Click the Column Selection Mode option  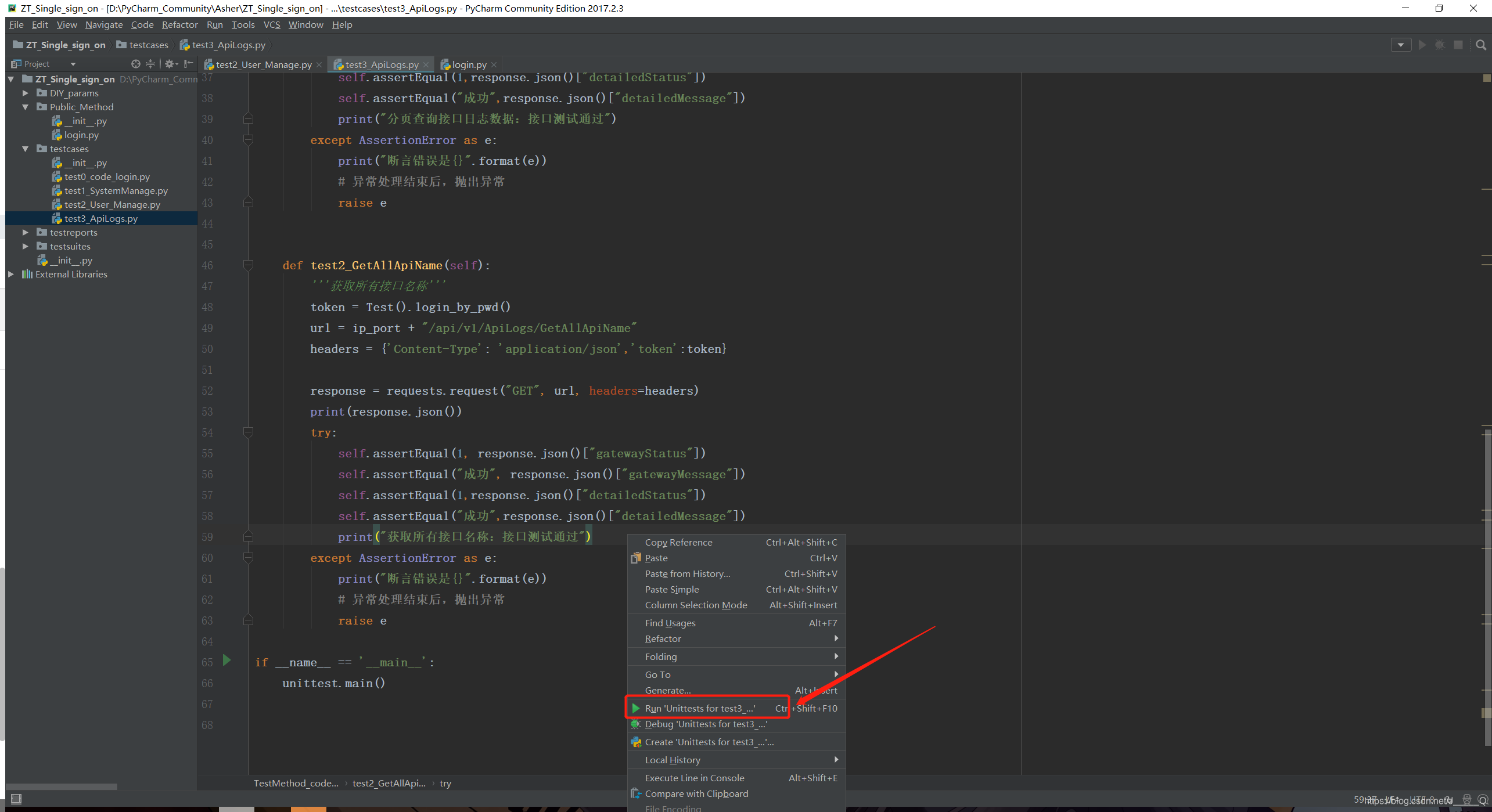point(696,605)
